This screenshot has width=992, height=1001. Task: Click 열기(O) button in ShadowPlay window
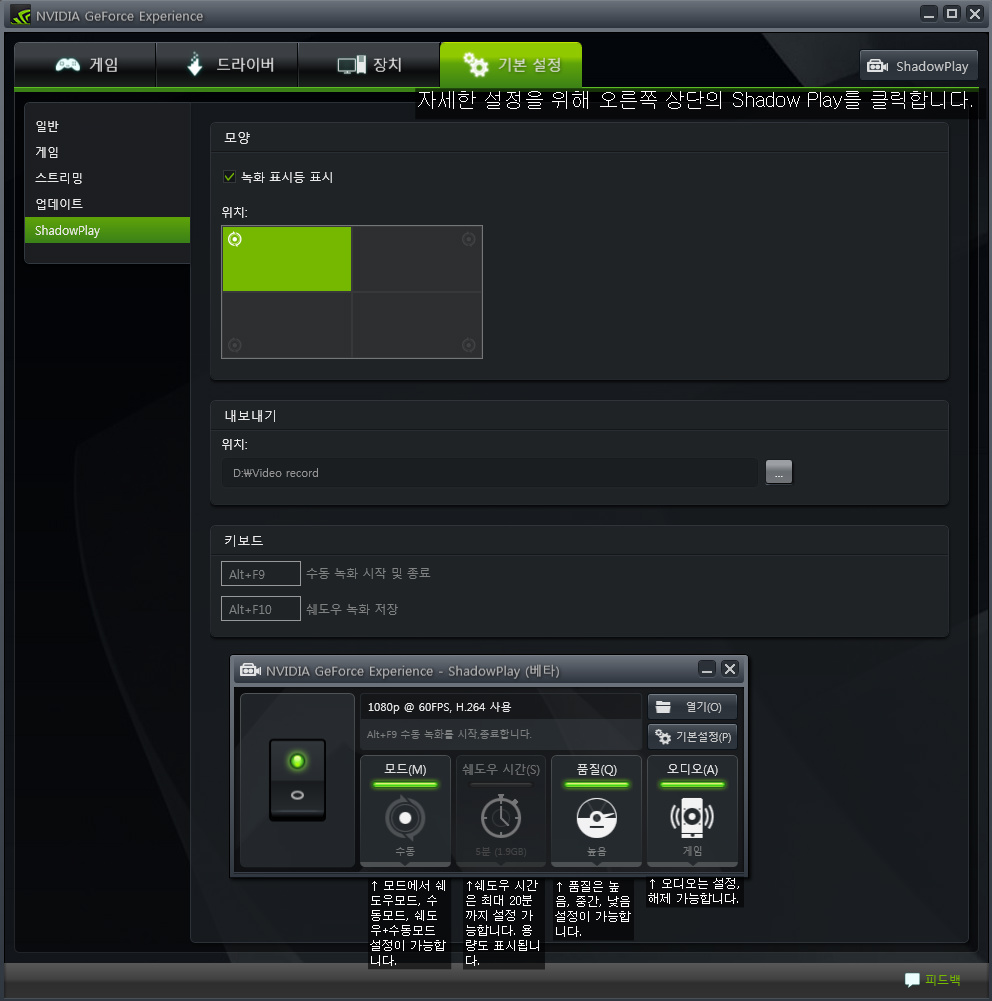693,707
